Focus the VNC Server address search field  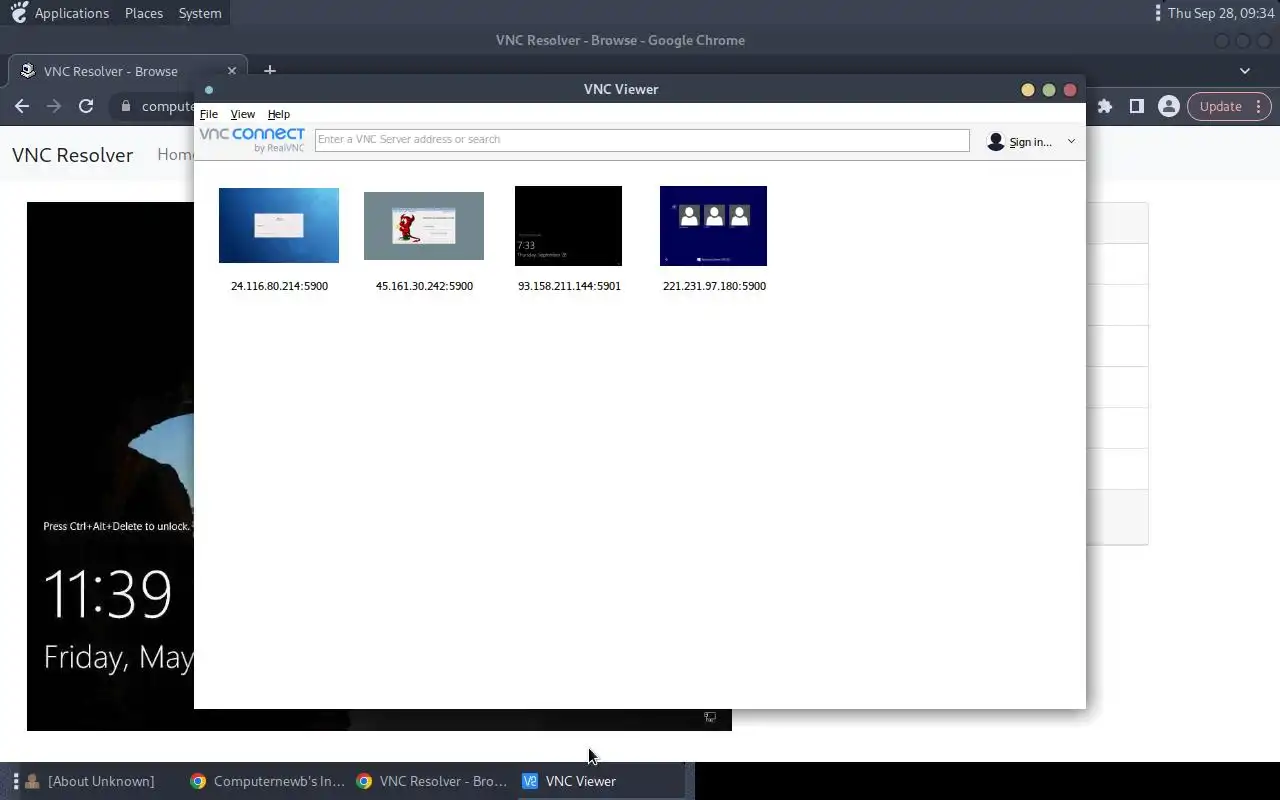tap(642, 140)
